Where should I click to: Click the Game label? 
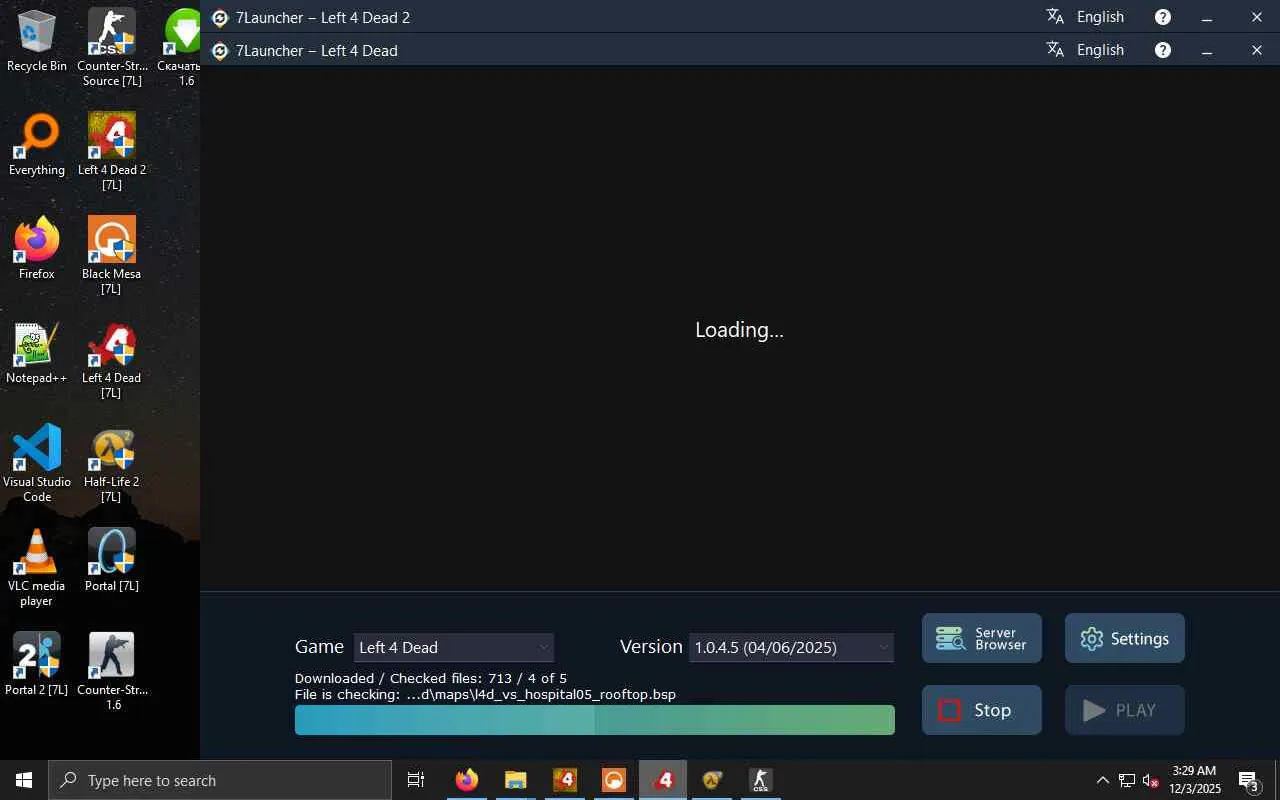pos(320,647)
